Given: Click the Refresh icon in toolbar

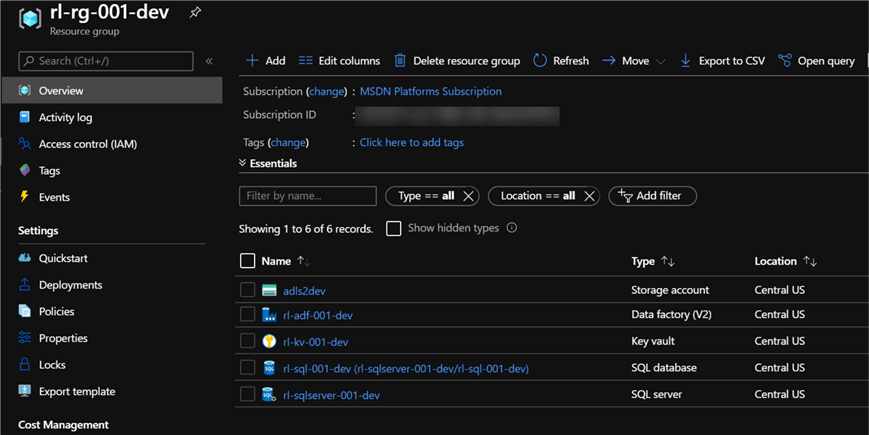Looking at the screenshot, I should (x=540, y=61).
